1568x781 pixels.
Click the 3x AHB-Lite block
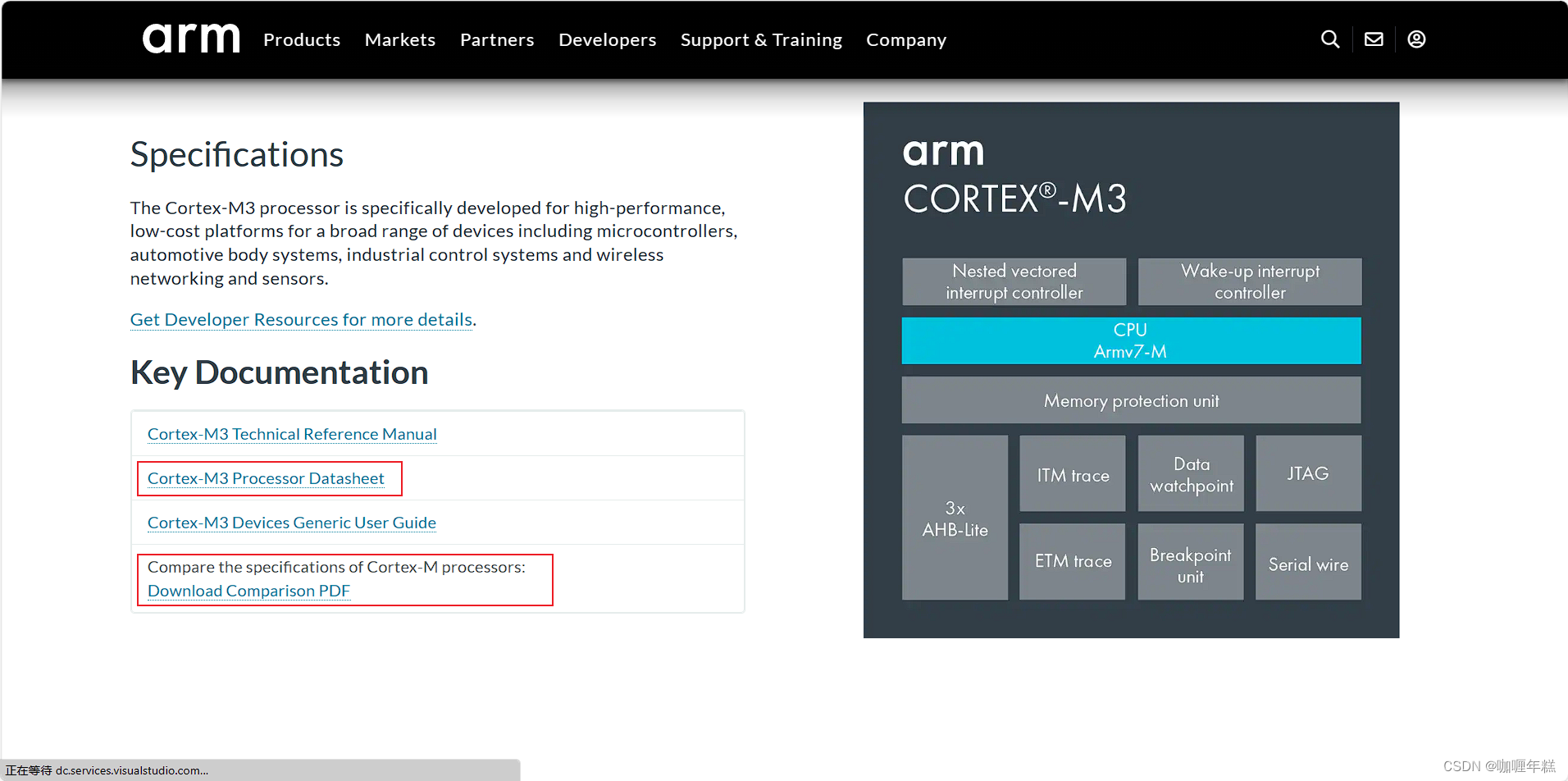[x=955, y=518]
